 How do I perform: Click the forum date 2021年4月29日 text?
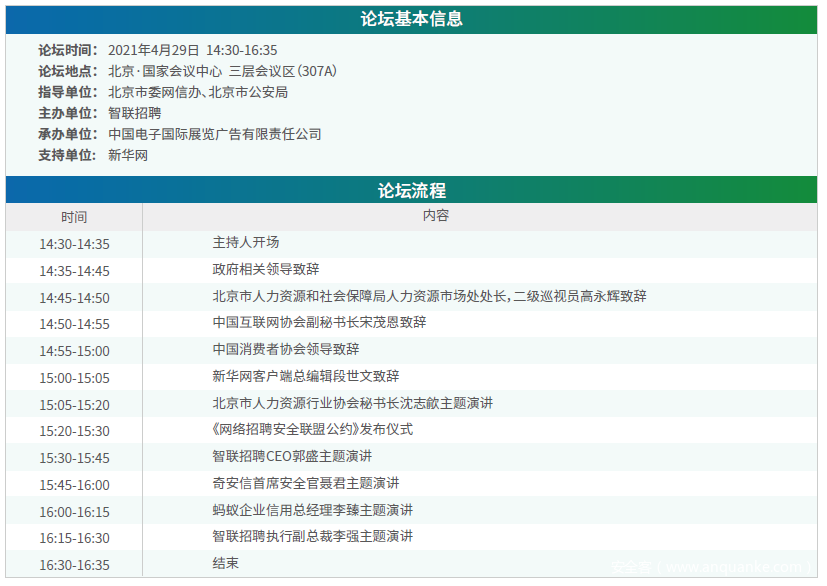pyautogui.click(x=153, y=50)
